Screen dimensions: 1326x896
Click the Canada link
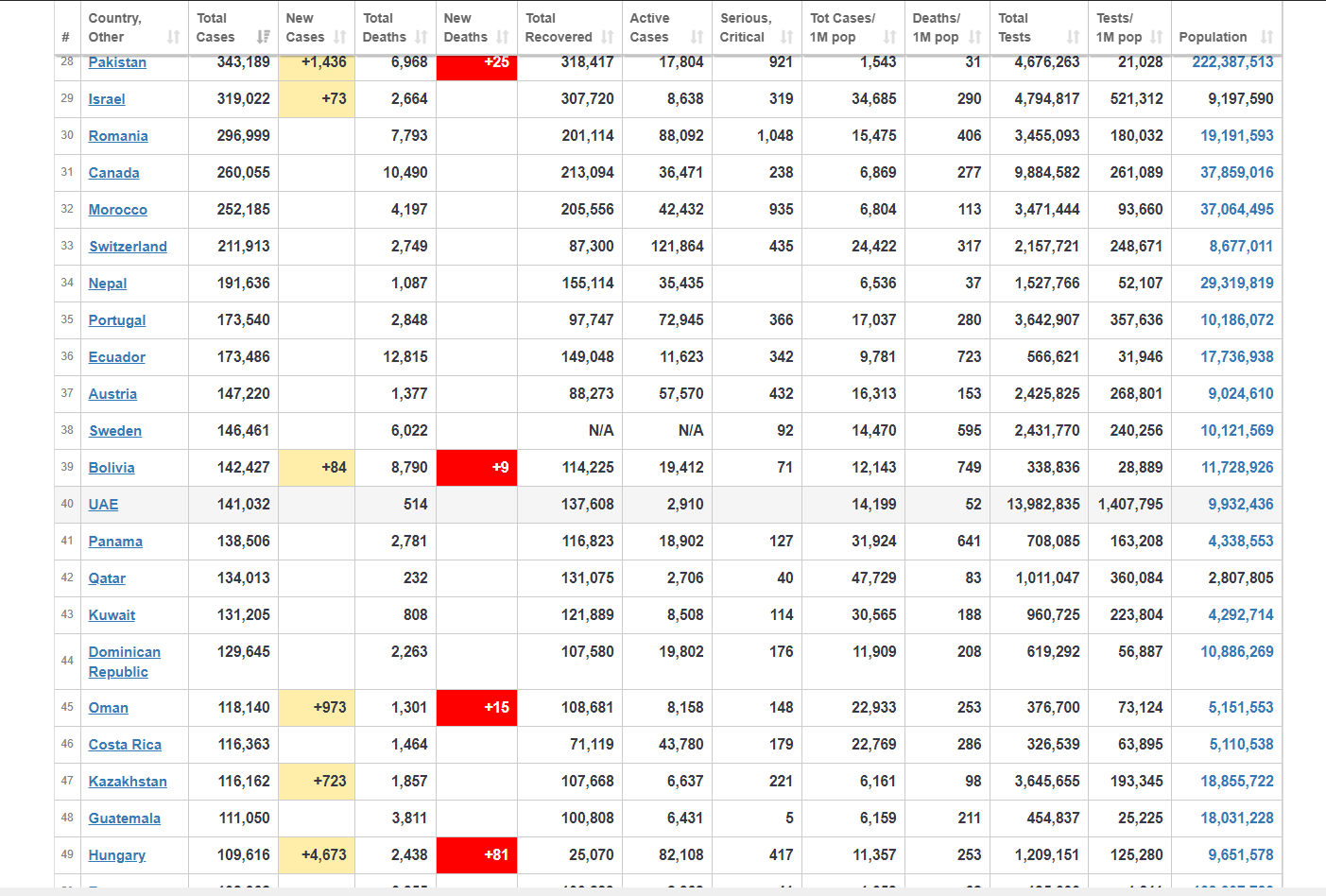pyautogui.click(x=114, y=173)
